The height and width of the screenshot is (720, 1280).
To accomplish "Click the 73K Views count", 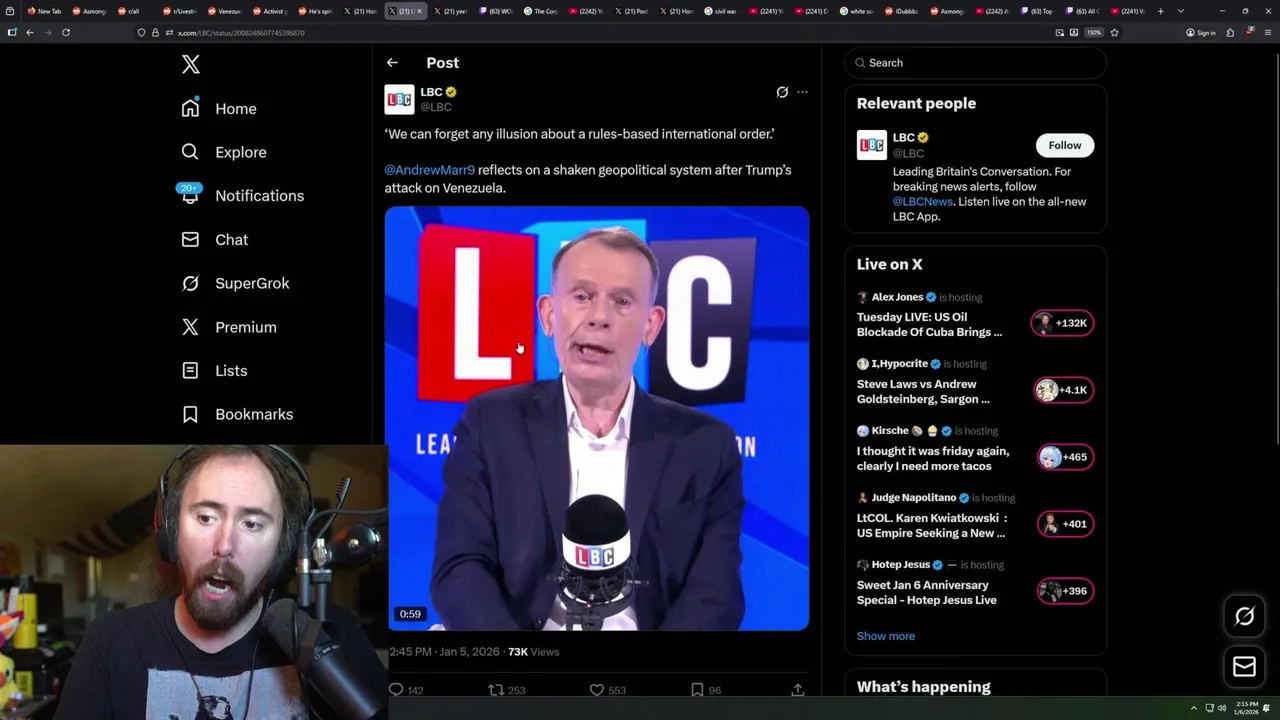I will tap(533, 652).
